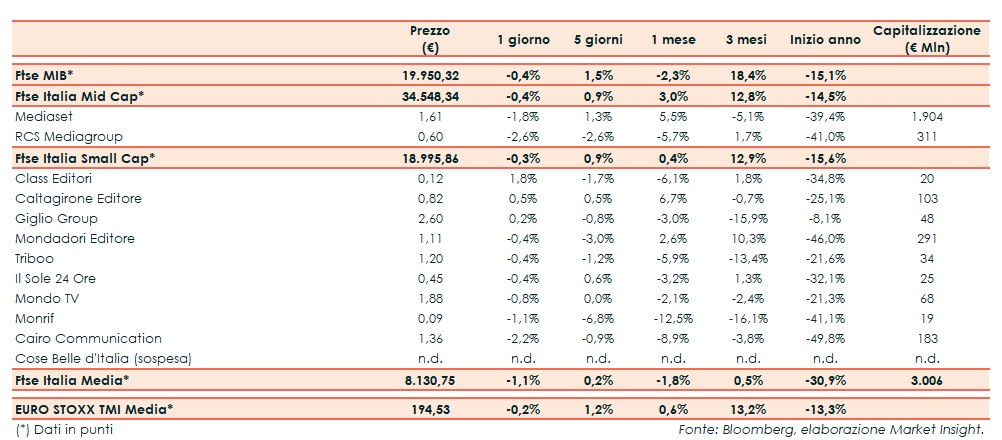
Task: Click the EURO STOXX TMI Media* label
Action: tap(94, 410)
